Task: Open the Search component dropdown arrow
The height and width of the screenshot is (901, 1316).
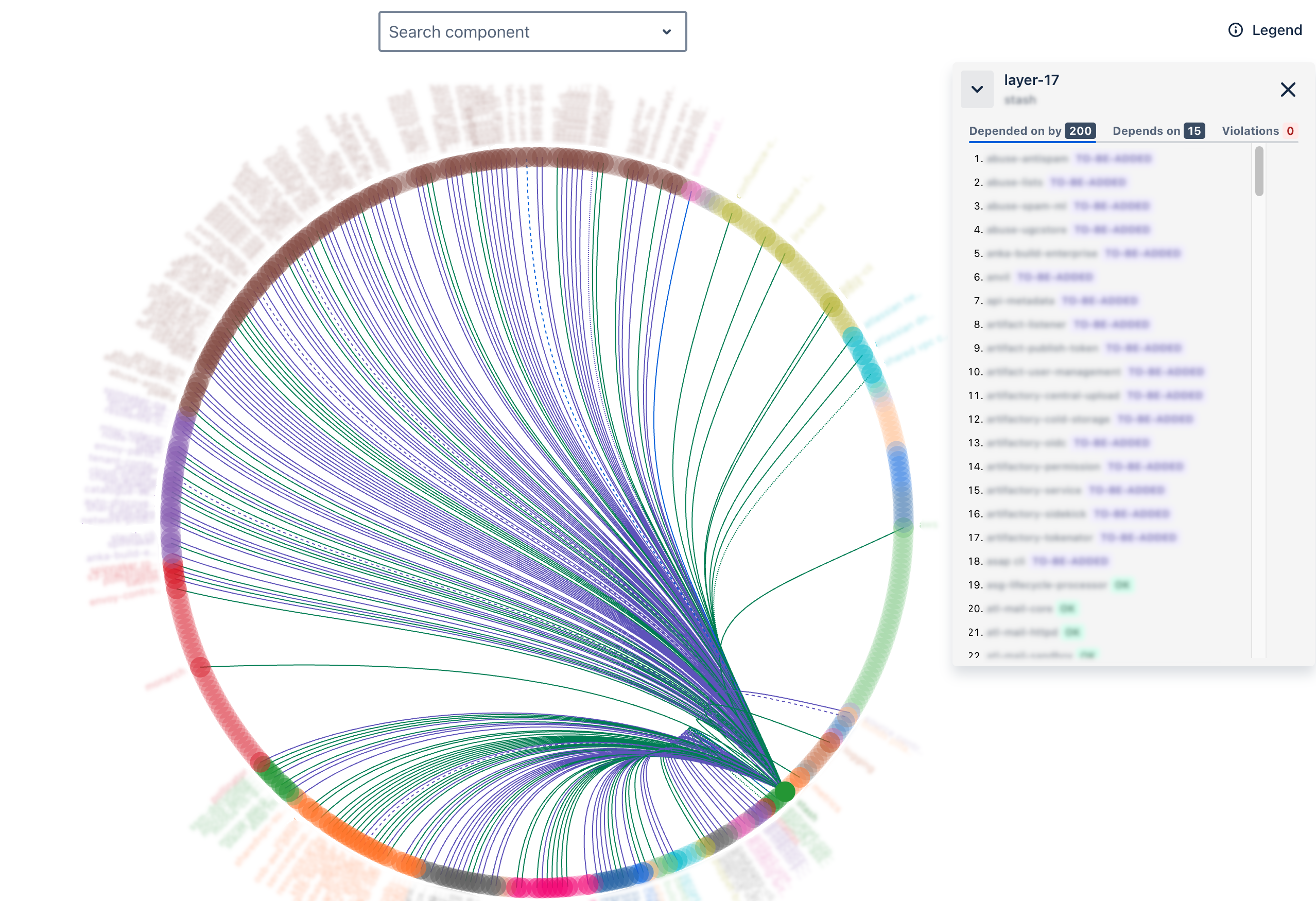Action: [666, 32]
